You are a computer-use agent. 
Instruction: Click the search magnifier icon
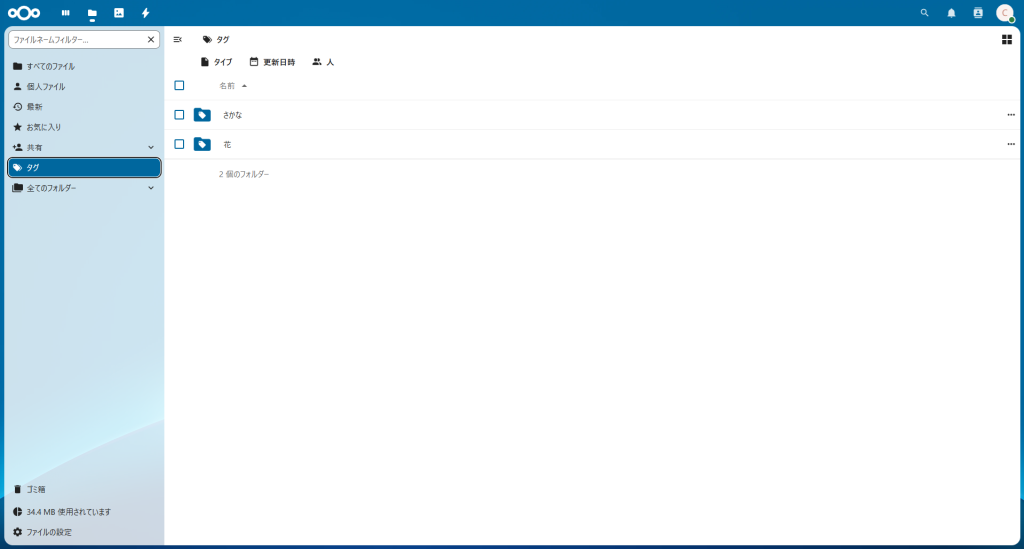(924, 13)
